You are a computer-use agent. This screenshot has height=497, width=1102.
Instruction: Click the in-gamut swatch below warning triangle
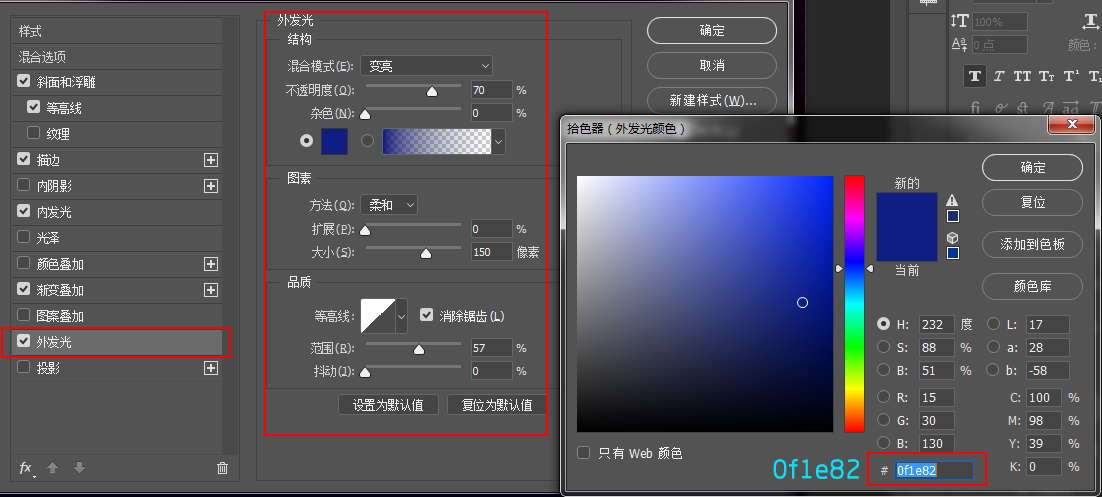click(x=953, y=216)
